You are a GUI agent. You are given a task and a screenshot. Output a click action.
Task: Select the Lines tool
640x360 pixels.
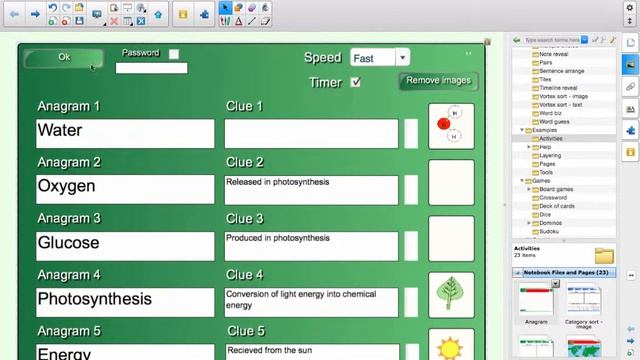point(252,21)
